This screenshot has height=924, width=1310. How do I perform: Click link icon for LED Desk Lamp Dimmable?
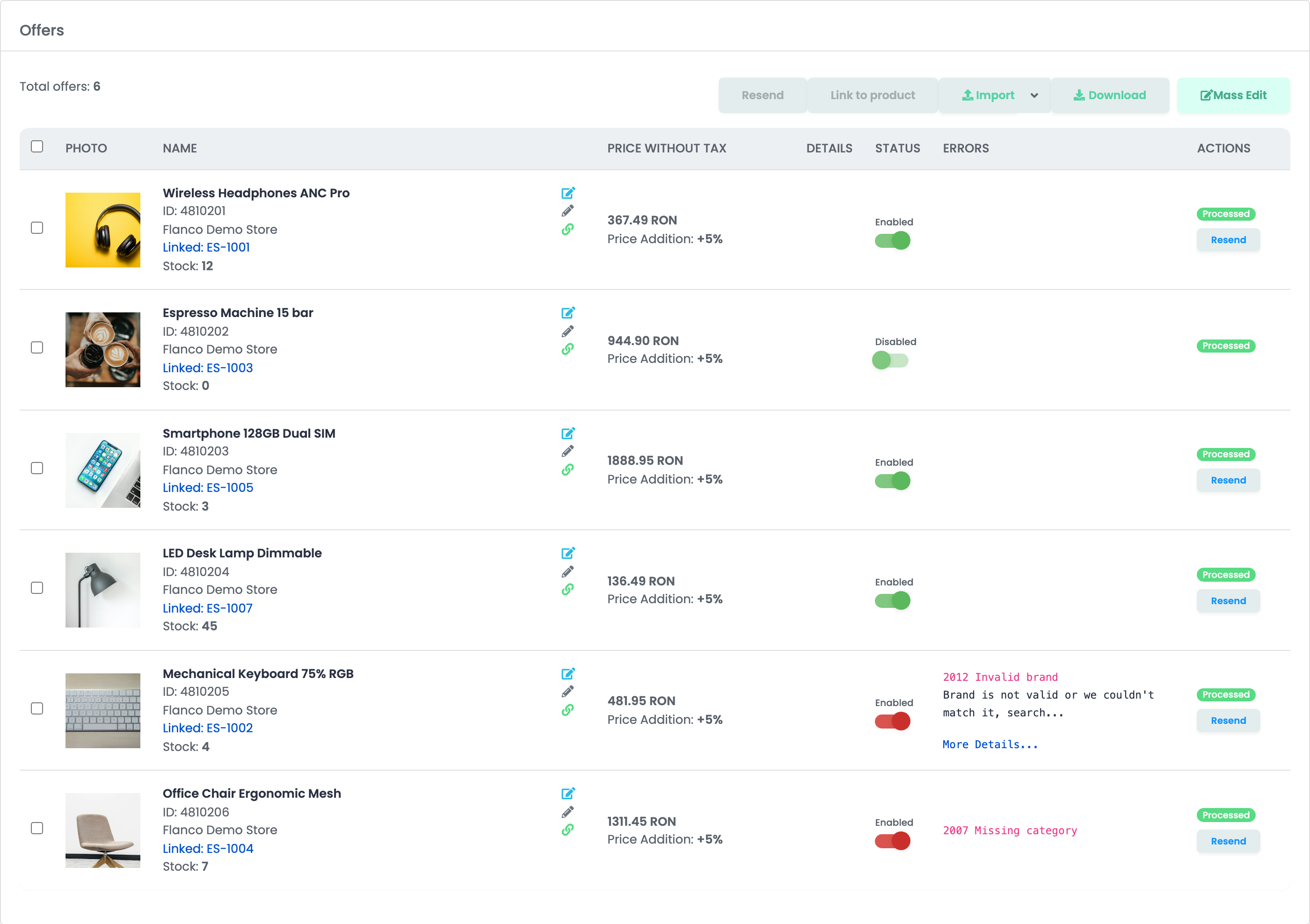(568, 590)
